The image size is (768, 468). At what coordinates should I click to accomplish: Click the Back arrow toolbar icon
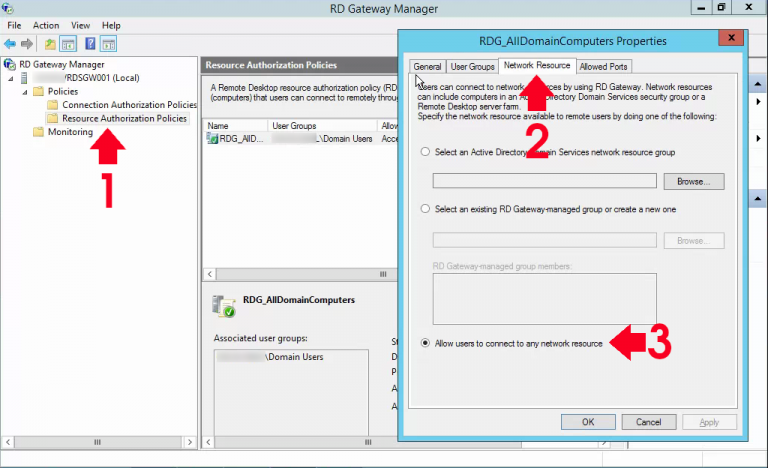(x=10, y=44)
